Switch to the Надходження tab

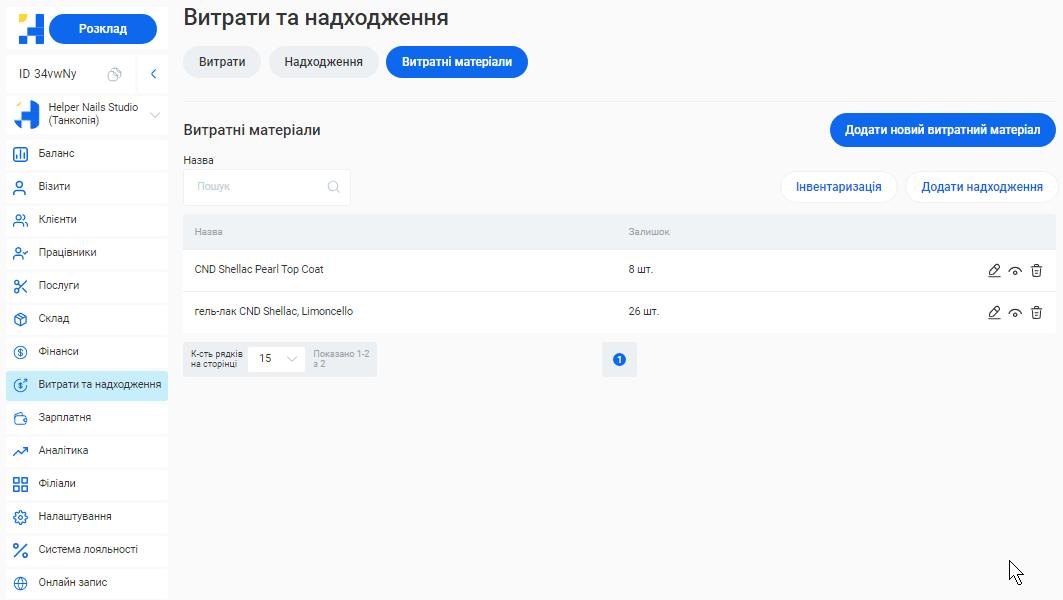323,62
